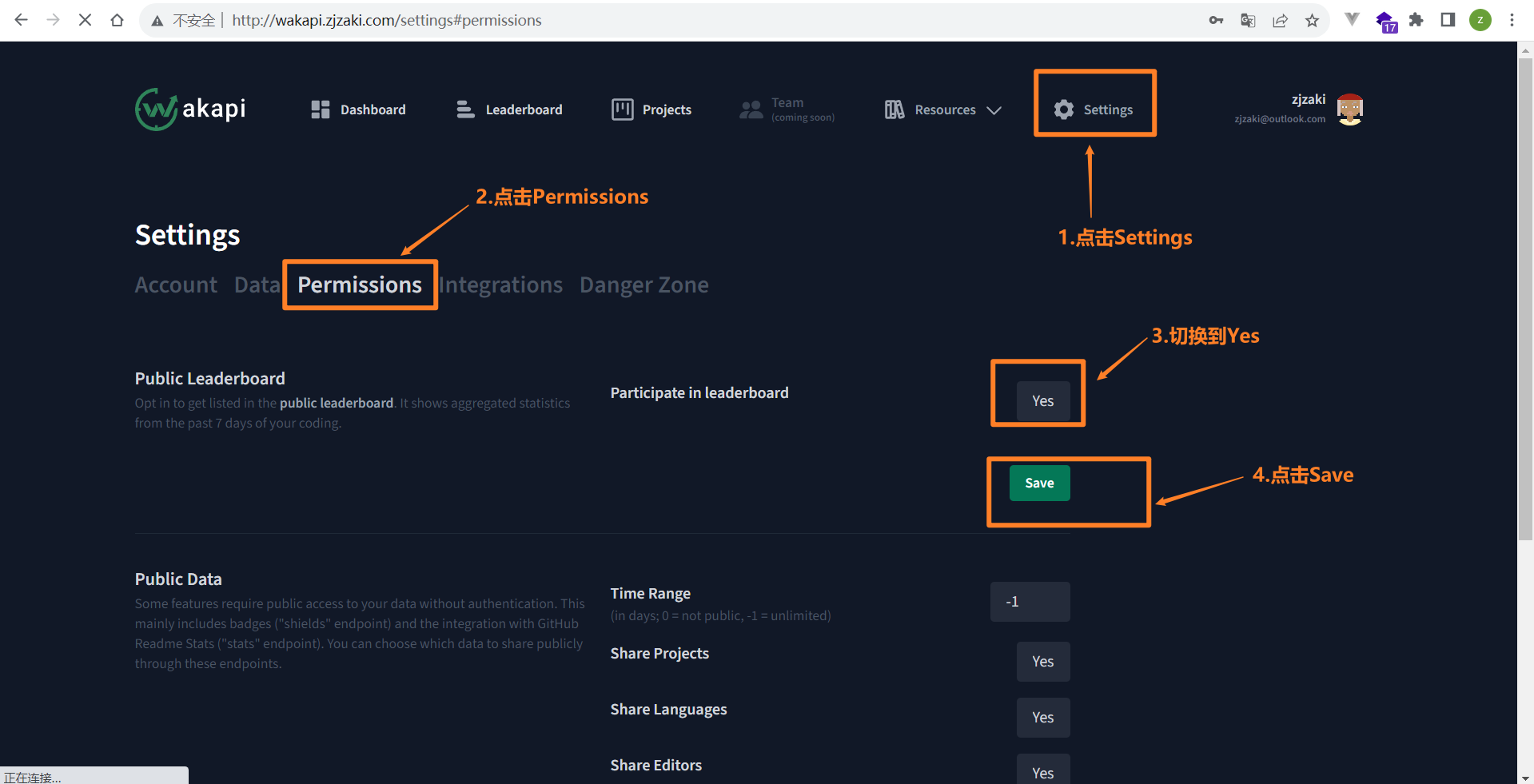Open the Leaderboard nav item
This screenshot has height=784, width=1534.
pyautogui.click(x=509, y=109)
